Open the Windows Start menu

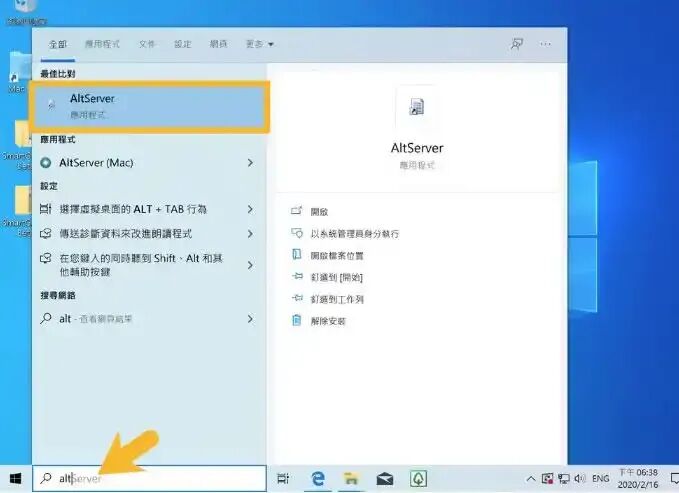[x=16, y=478]
